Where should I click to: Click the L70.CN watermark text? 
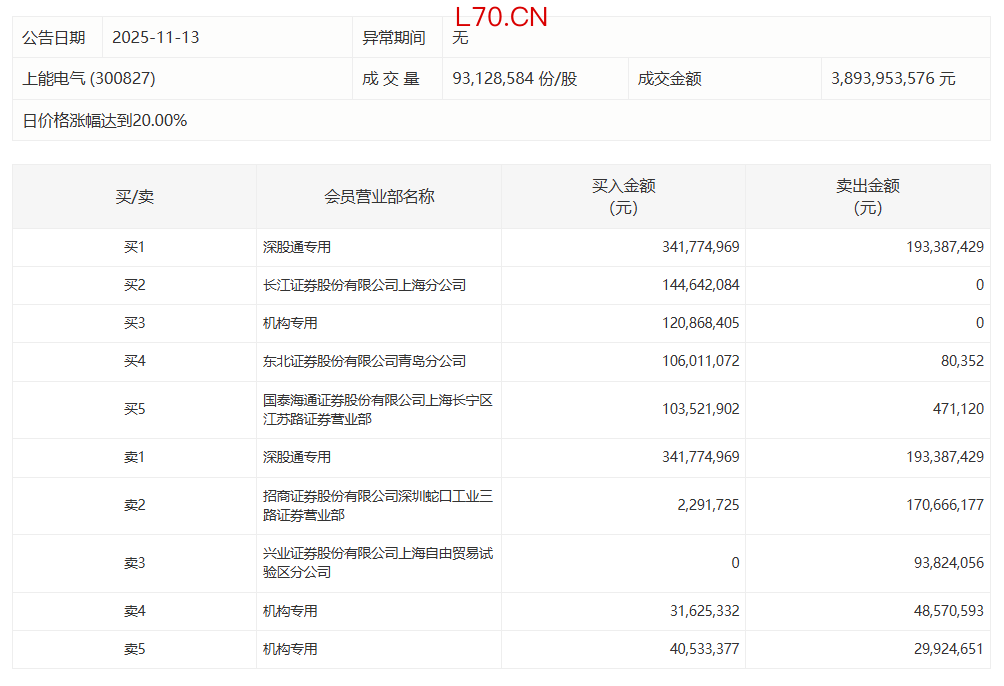(x=500, y=17)
